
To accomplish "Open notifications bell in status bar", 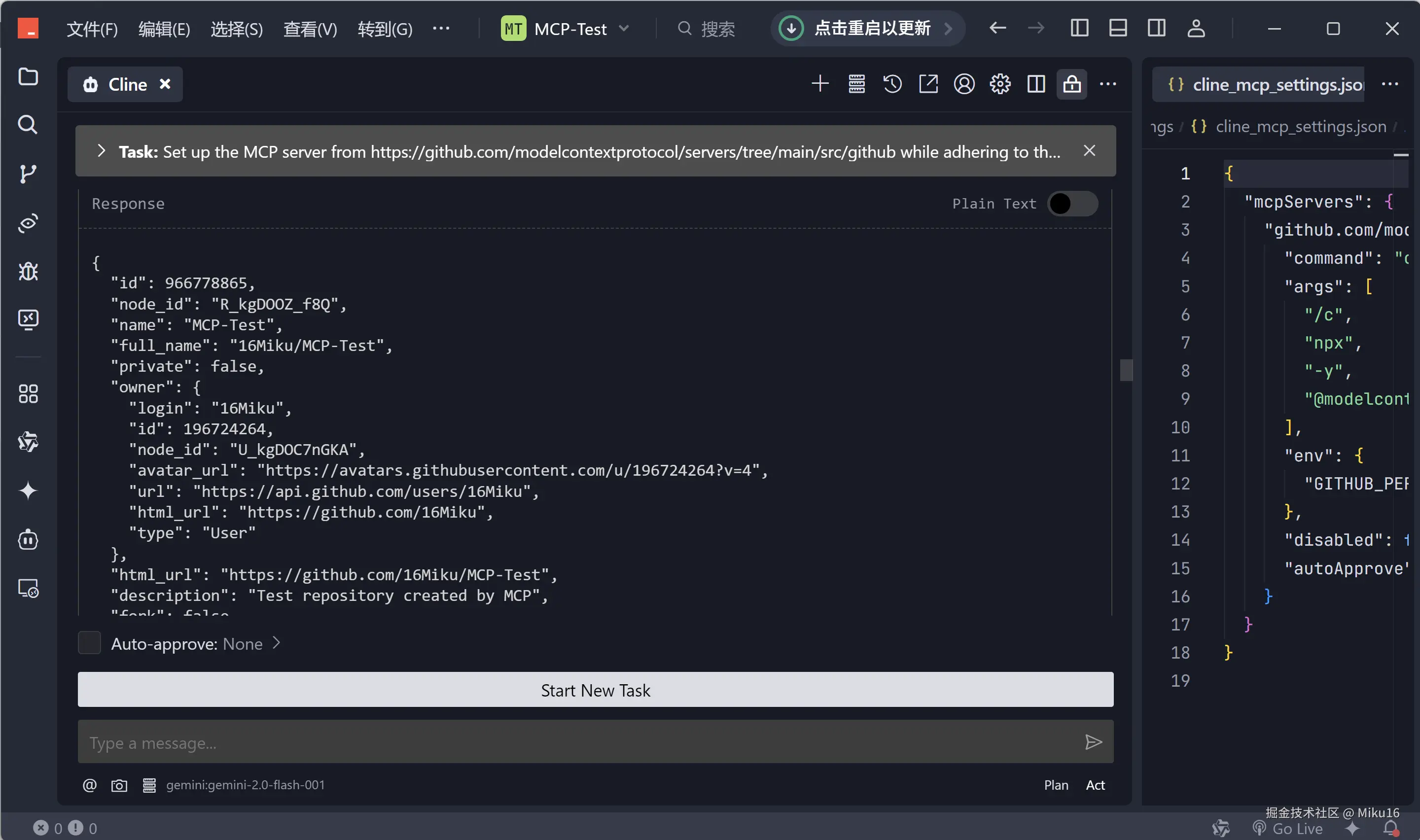I will [1391, 828].
